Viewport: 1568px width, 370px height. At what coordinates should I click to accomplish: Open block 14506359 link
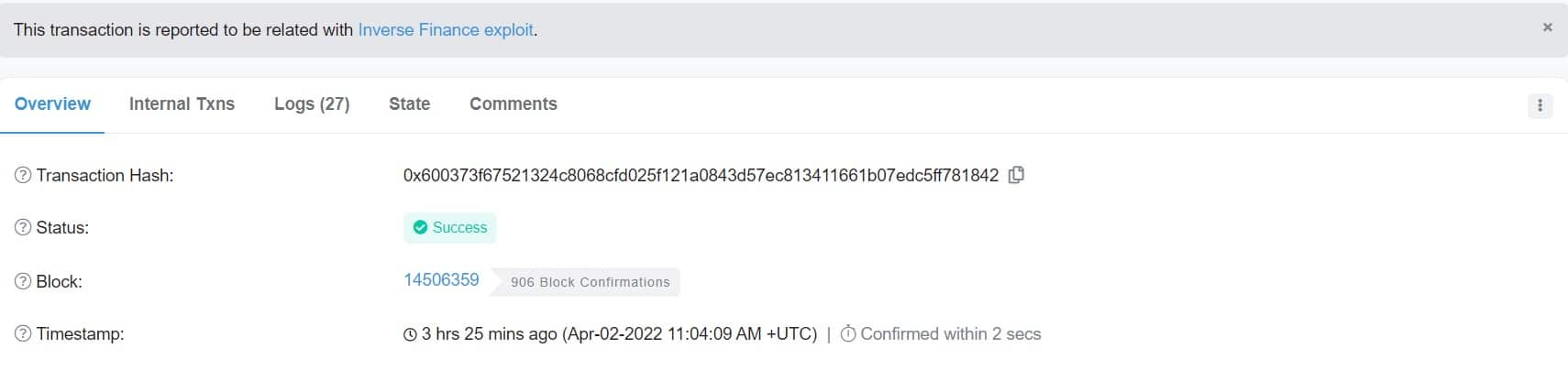441,280
